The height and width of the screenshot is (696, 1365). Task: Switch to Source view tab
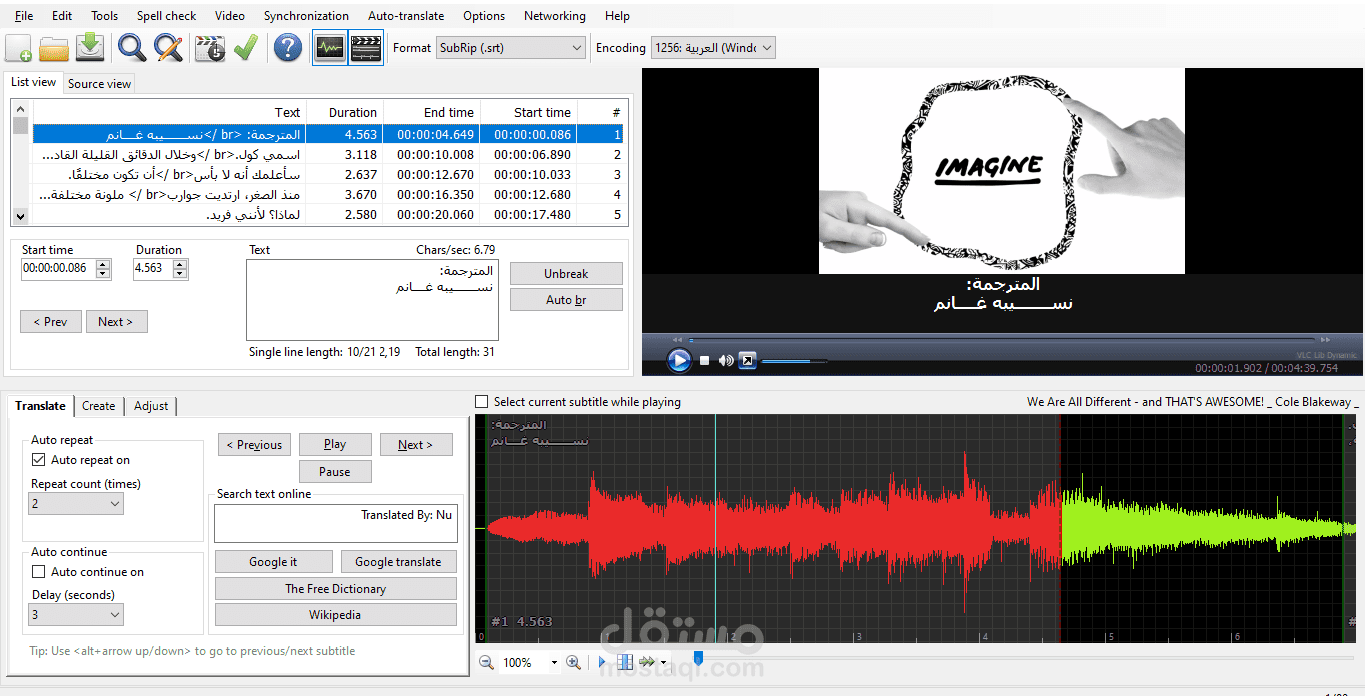tap(99, 84)
